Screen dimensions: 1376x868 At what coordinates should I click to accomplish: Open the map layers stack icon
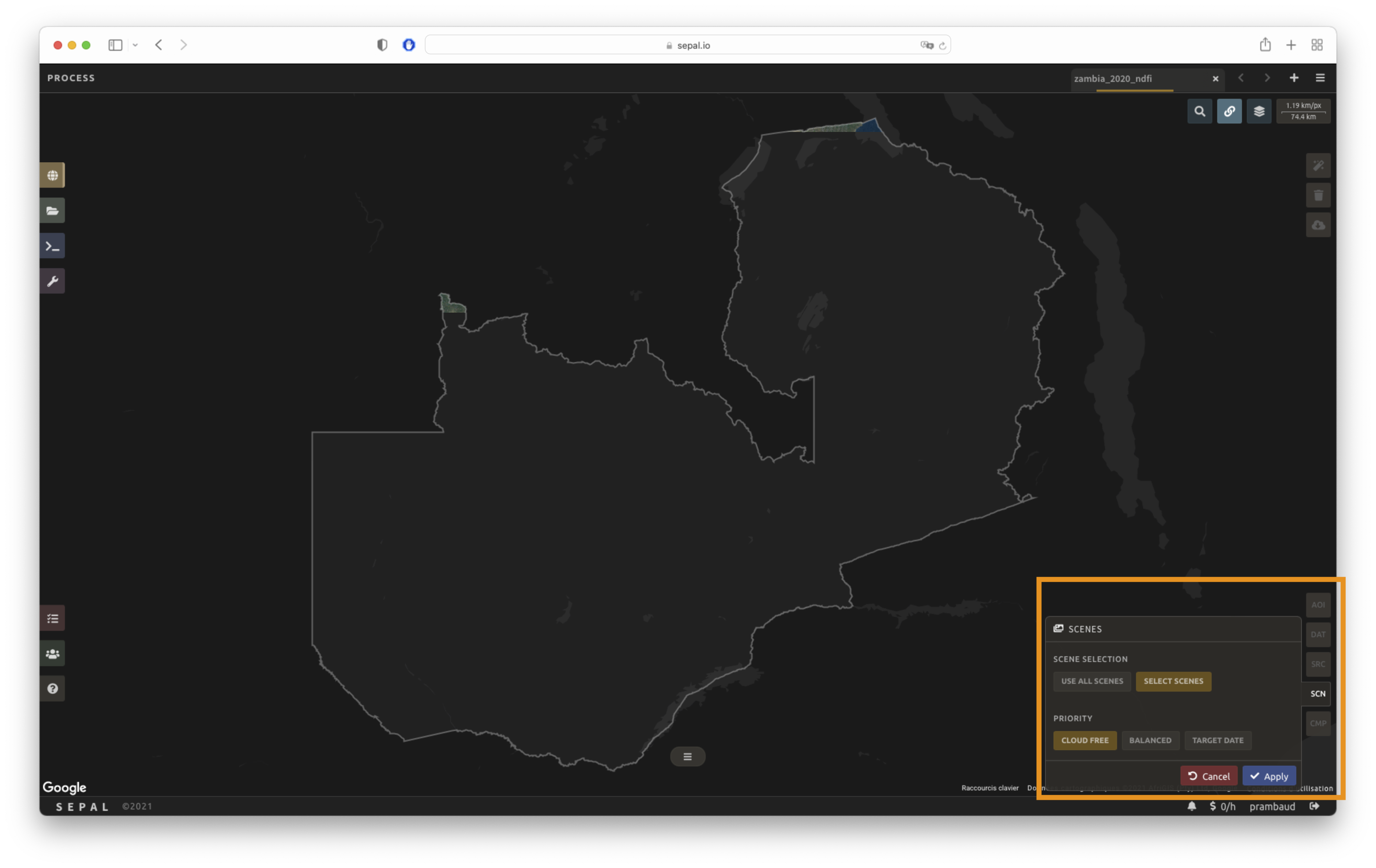click(x=1259, y=111)
